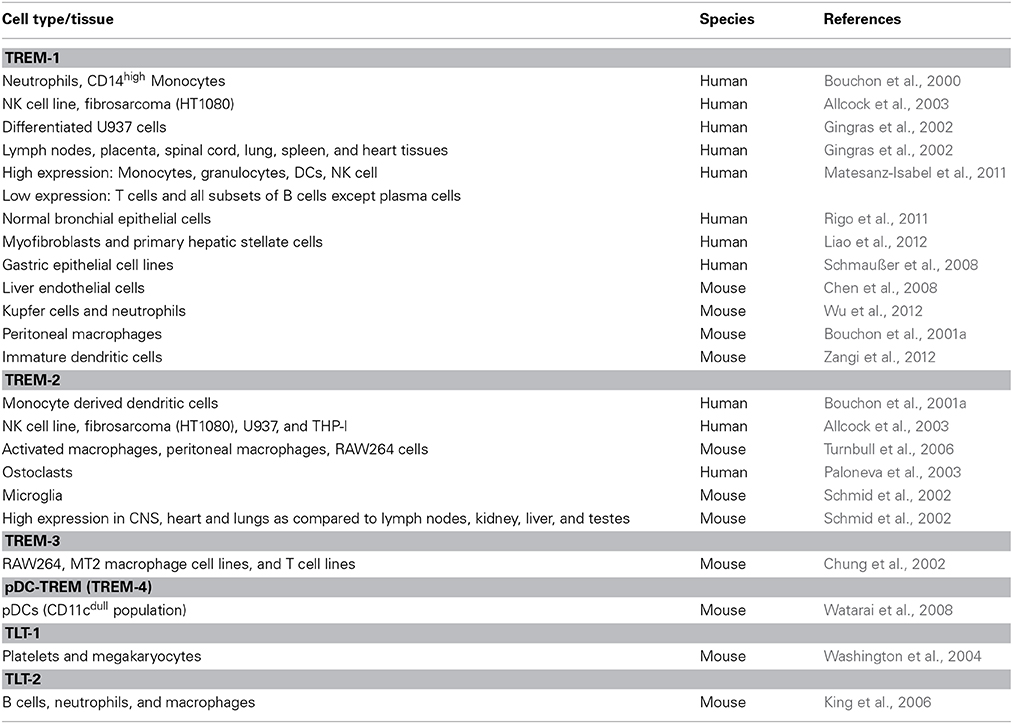The image size is (1013, 724).
Task: Open the Rigo et al., 2011 reference
Action: 875,219
